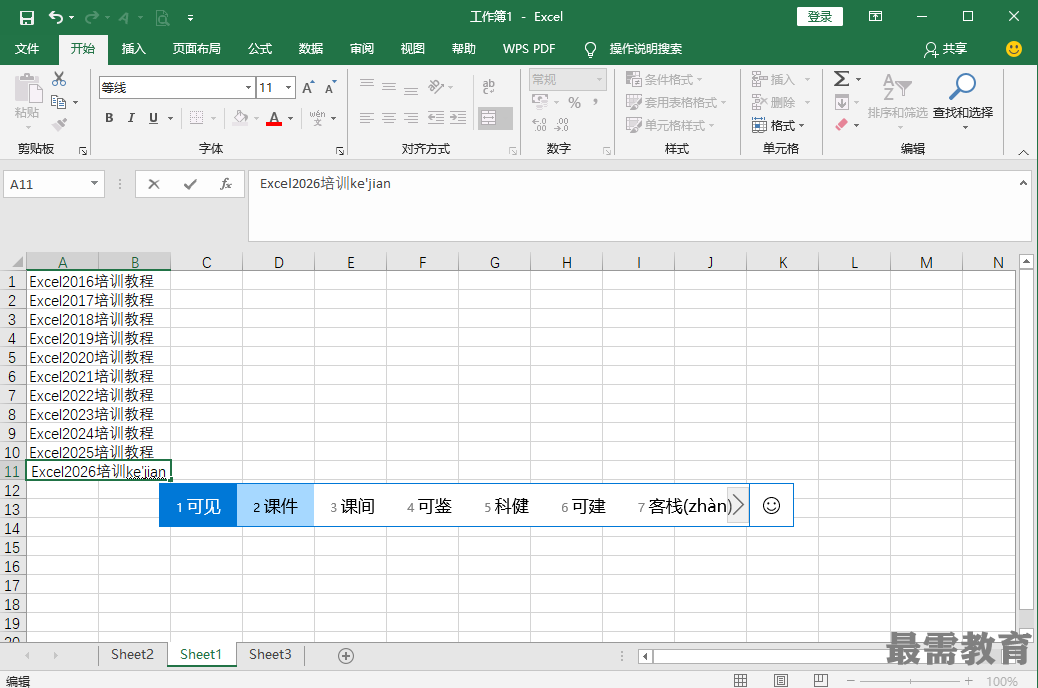Toggle Bold formatting
Viewport: 1038px width, 688px height.
(x=109, y=118)
